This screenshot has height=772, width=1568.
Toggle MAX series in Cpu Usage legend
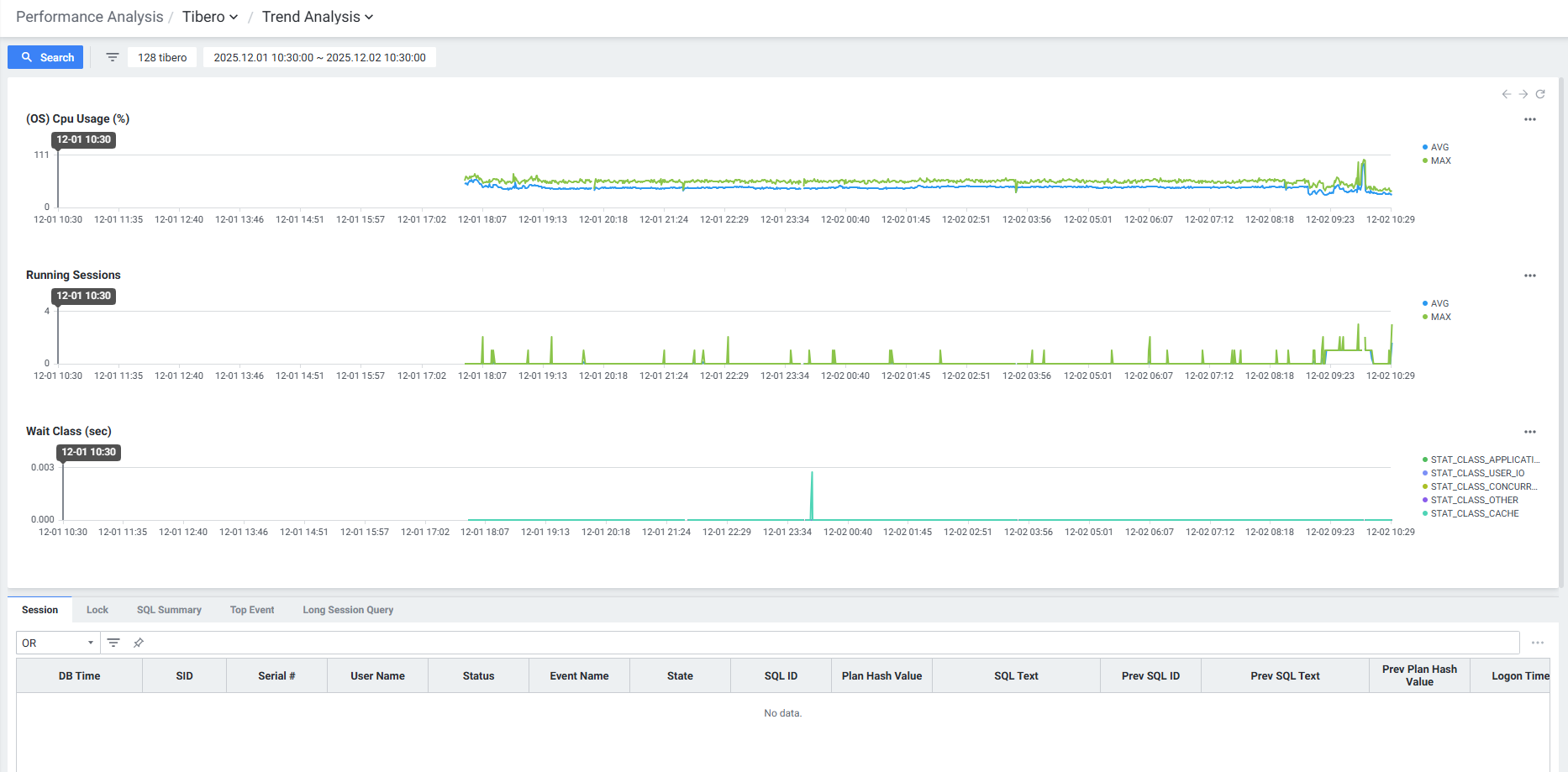(1440, 160)
